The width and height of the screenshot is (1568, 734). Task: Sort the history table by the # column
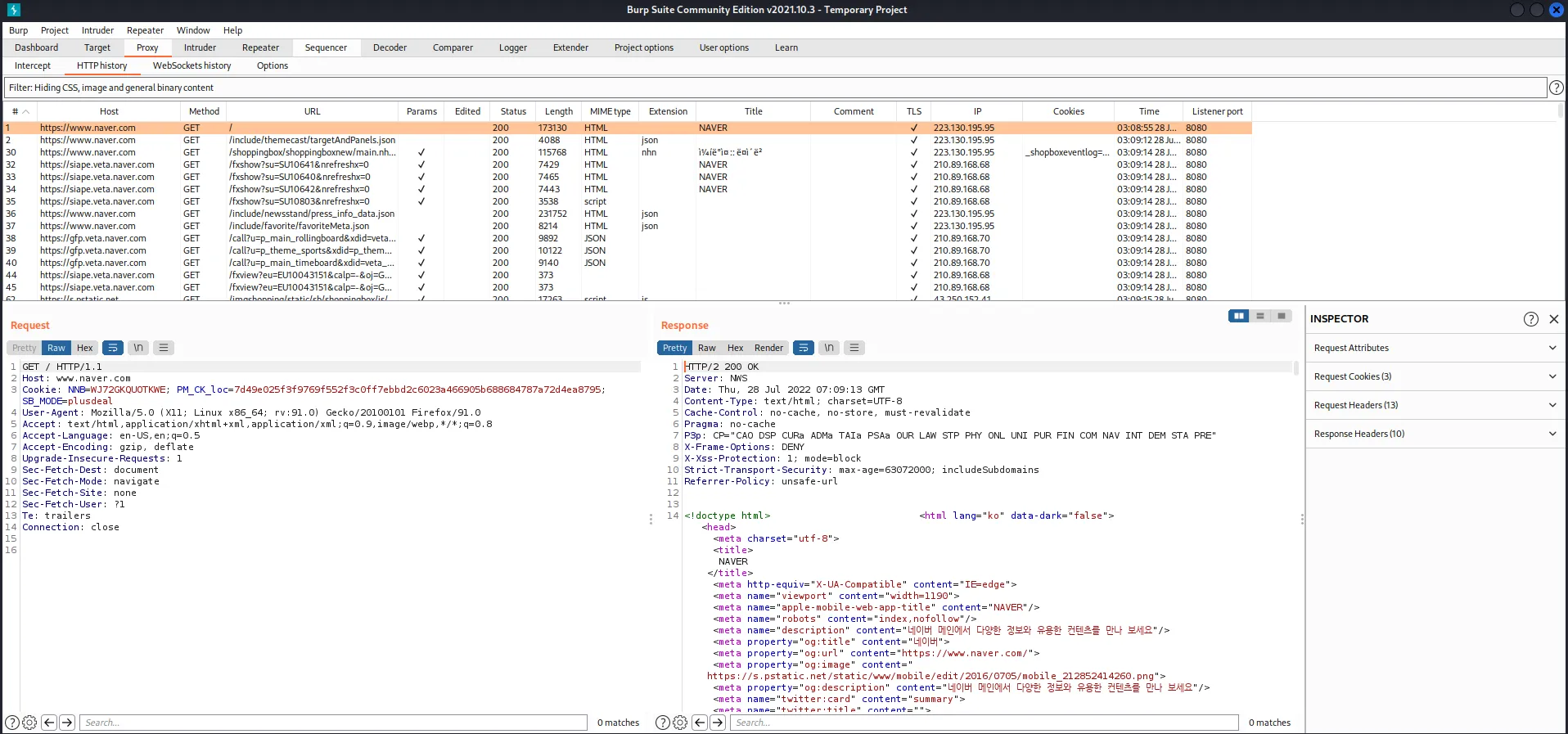(x=20, y=111)
